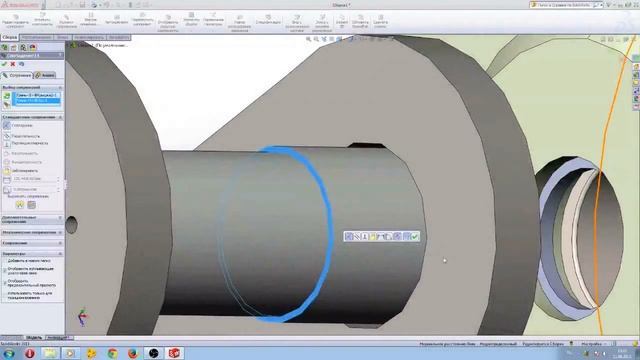Select the Tangent standard mate type
640x360 pixels.
tap(21, 153)
